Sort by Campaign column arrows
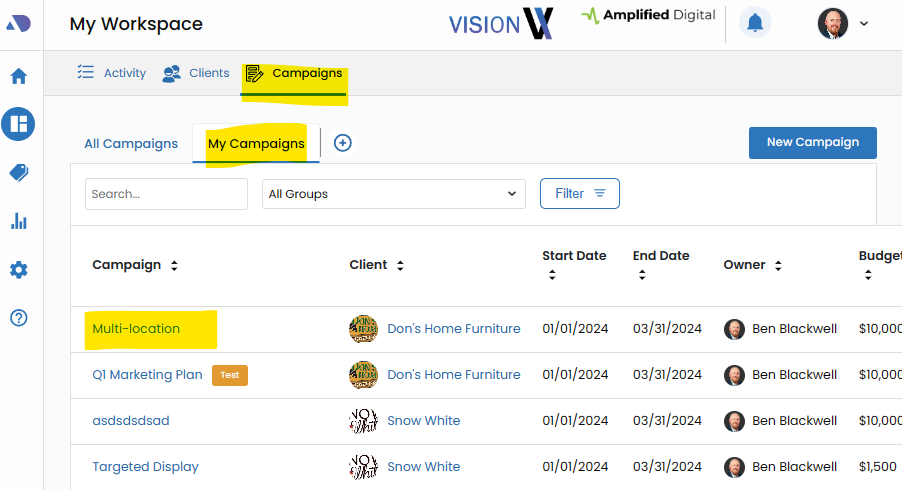Image resolution: width=902 pixels, height=490 pixels. 175,266
